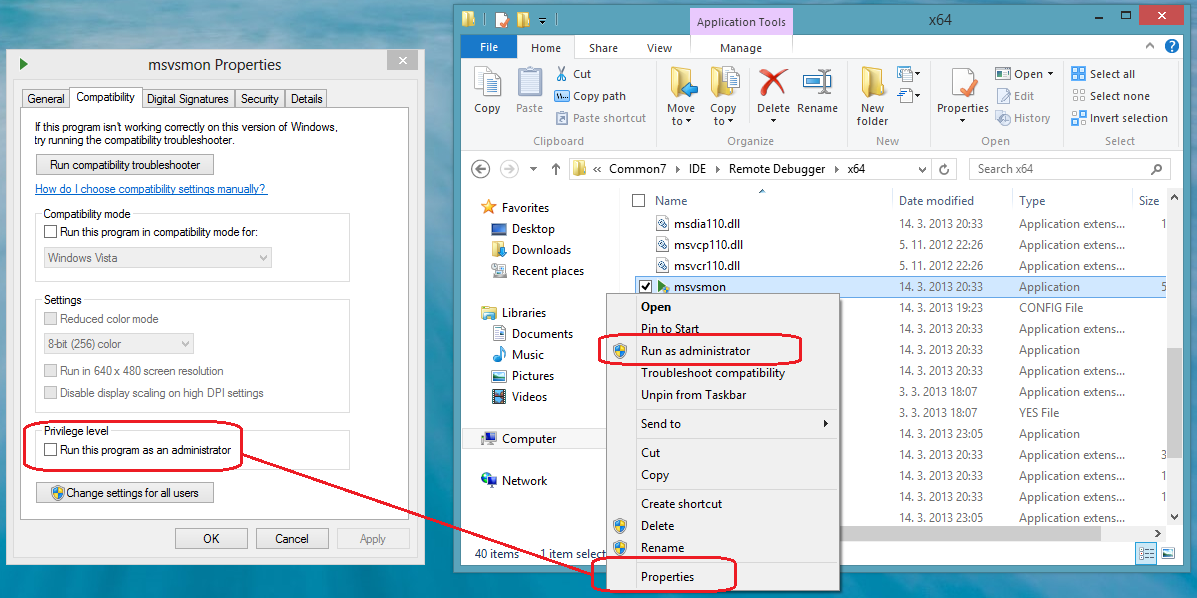The width and height of the screenshot is (1197, 598).
Task: Switch to details view in status bar
Action: [x=1146, y=553]
